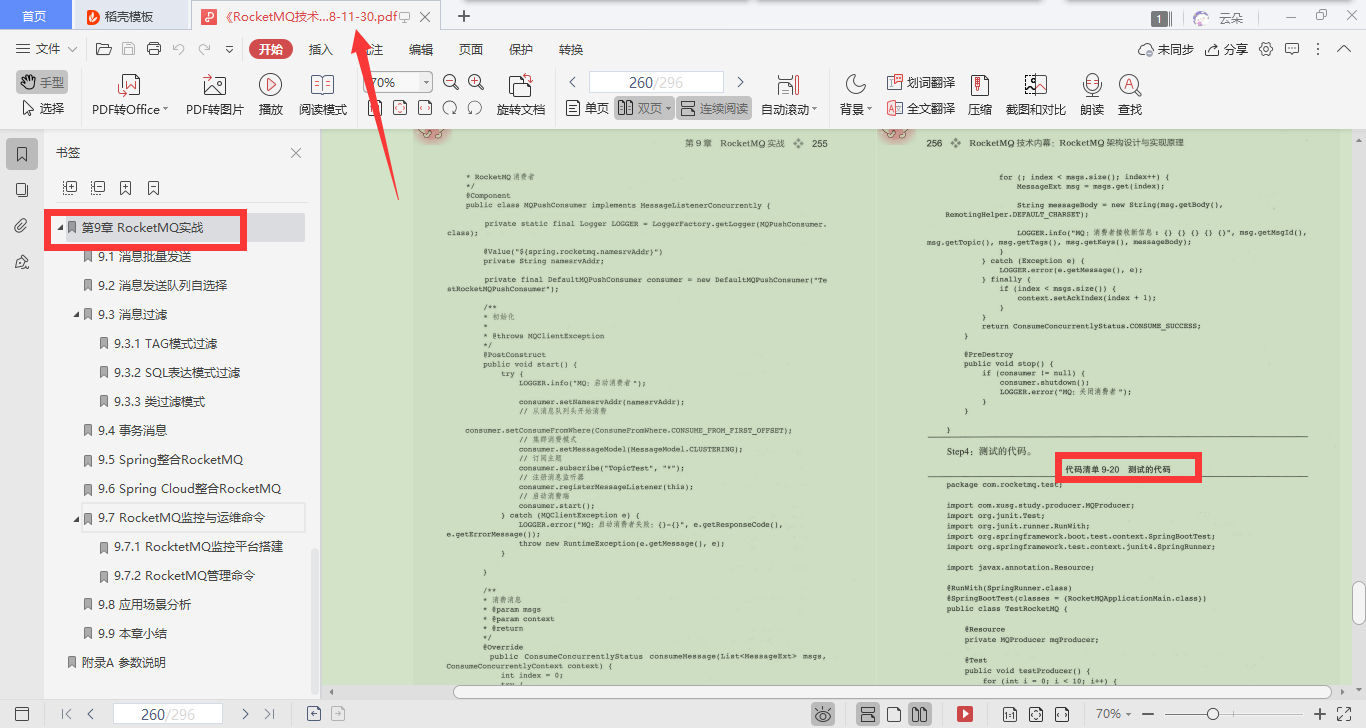This screenshot has width=1366, height=728.
Task: Open the 自动滚动 auto-scroll dropdown
Action: point(789,96)
